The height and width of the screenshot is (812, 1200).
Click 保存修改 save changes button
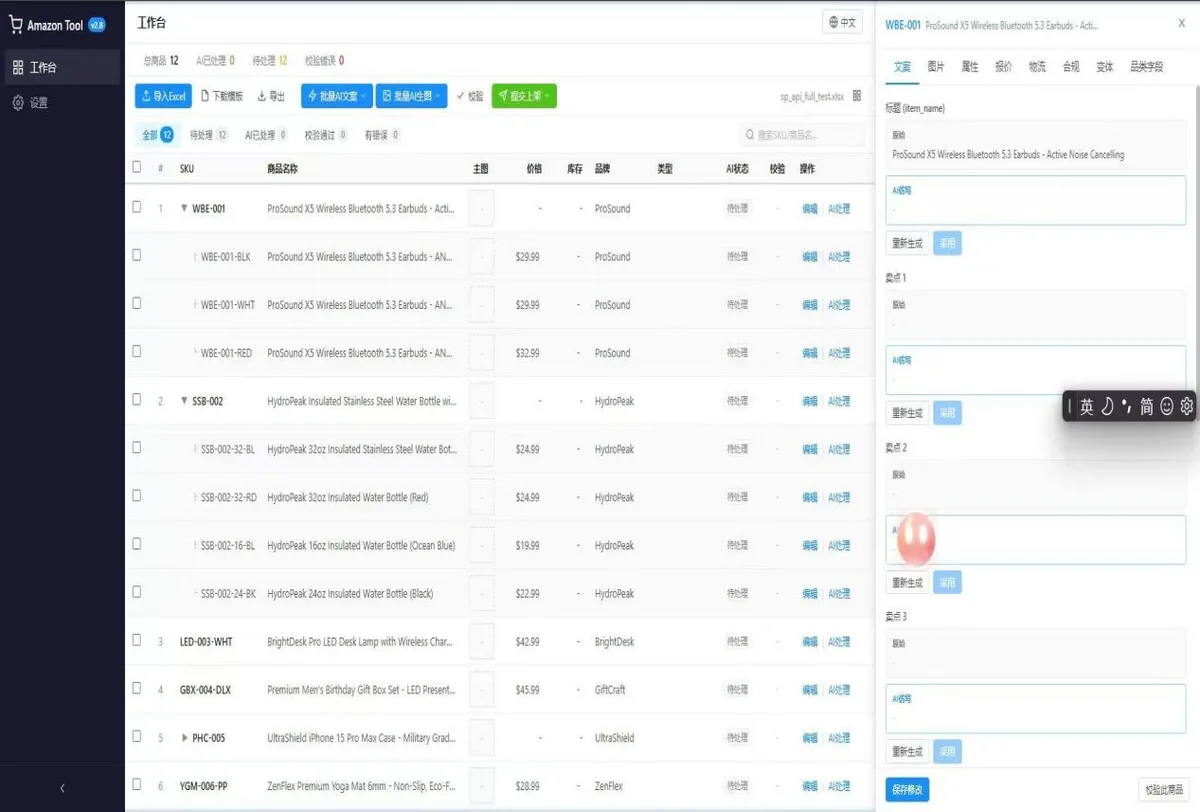point(907,789)
